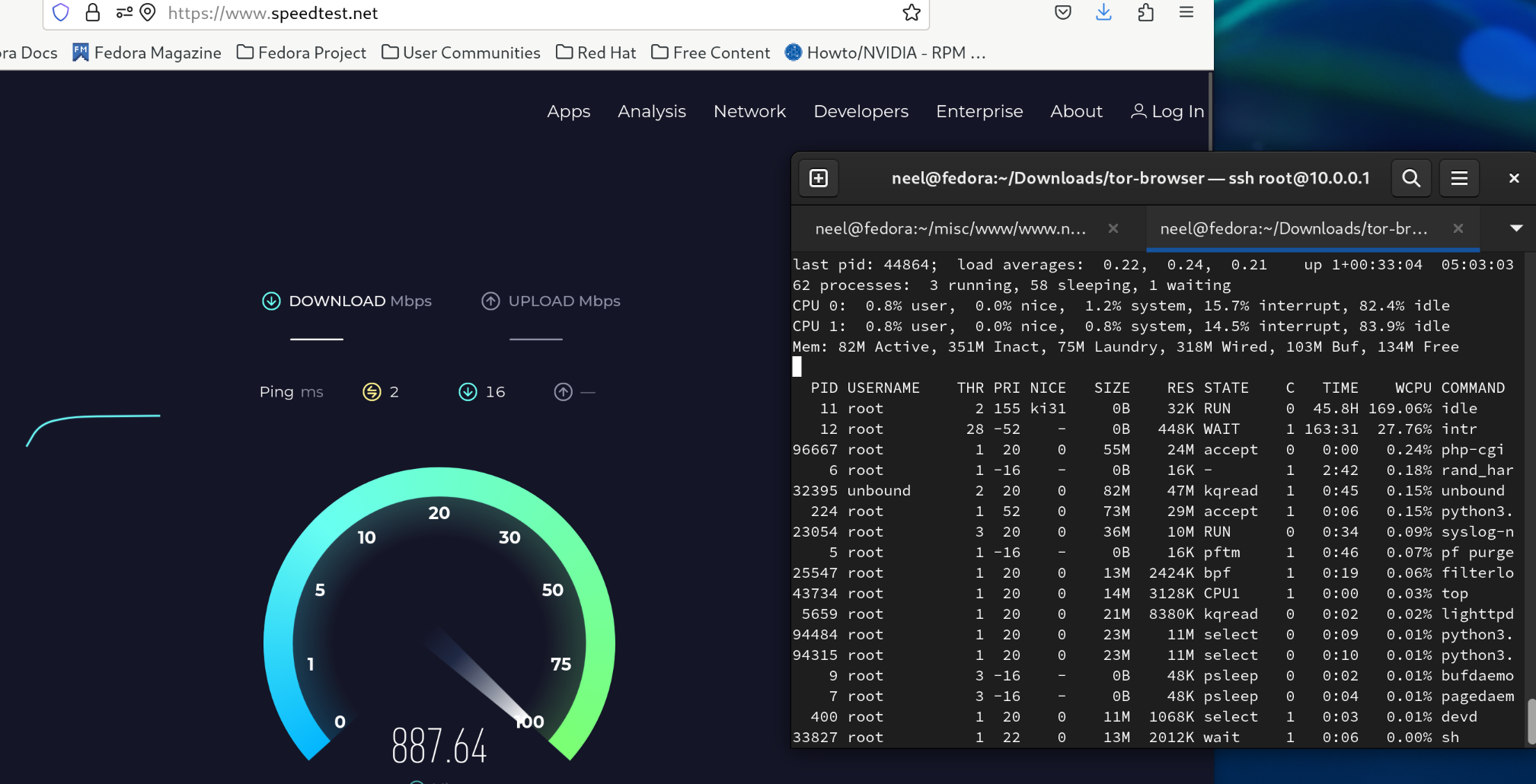Open the Red Hat bookmarks folder
This screenshot has height=784, width=1536.
tap(596, 53)
